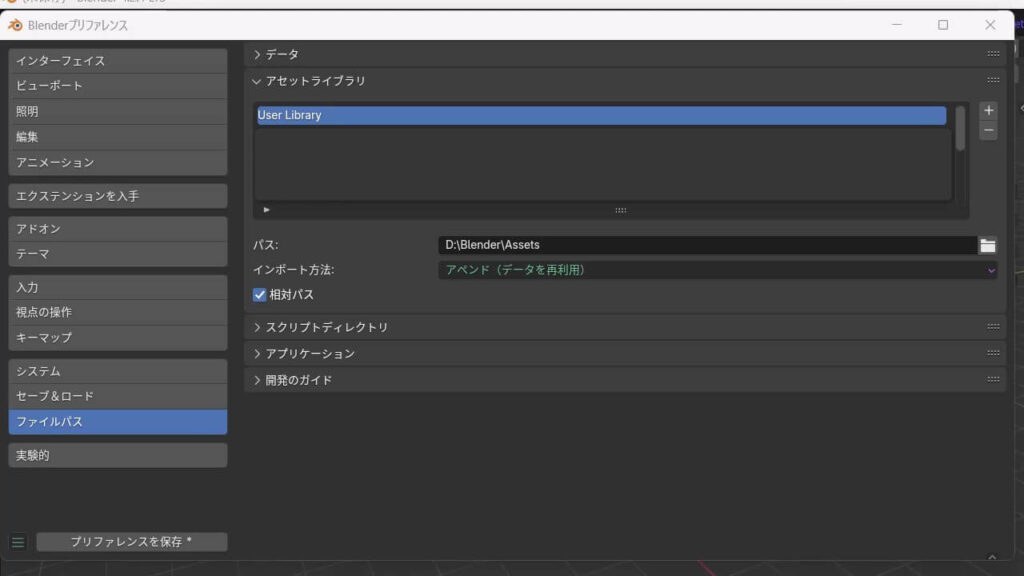Open エクステンションを入手 section
This screenshot has height=576, width=1024.
117,196
